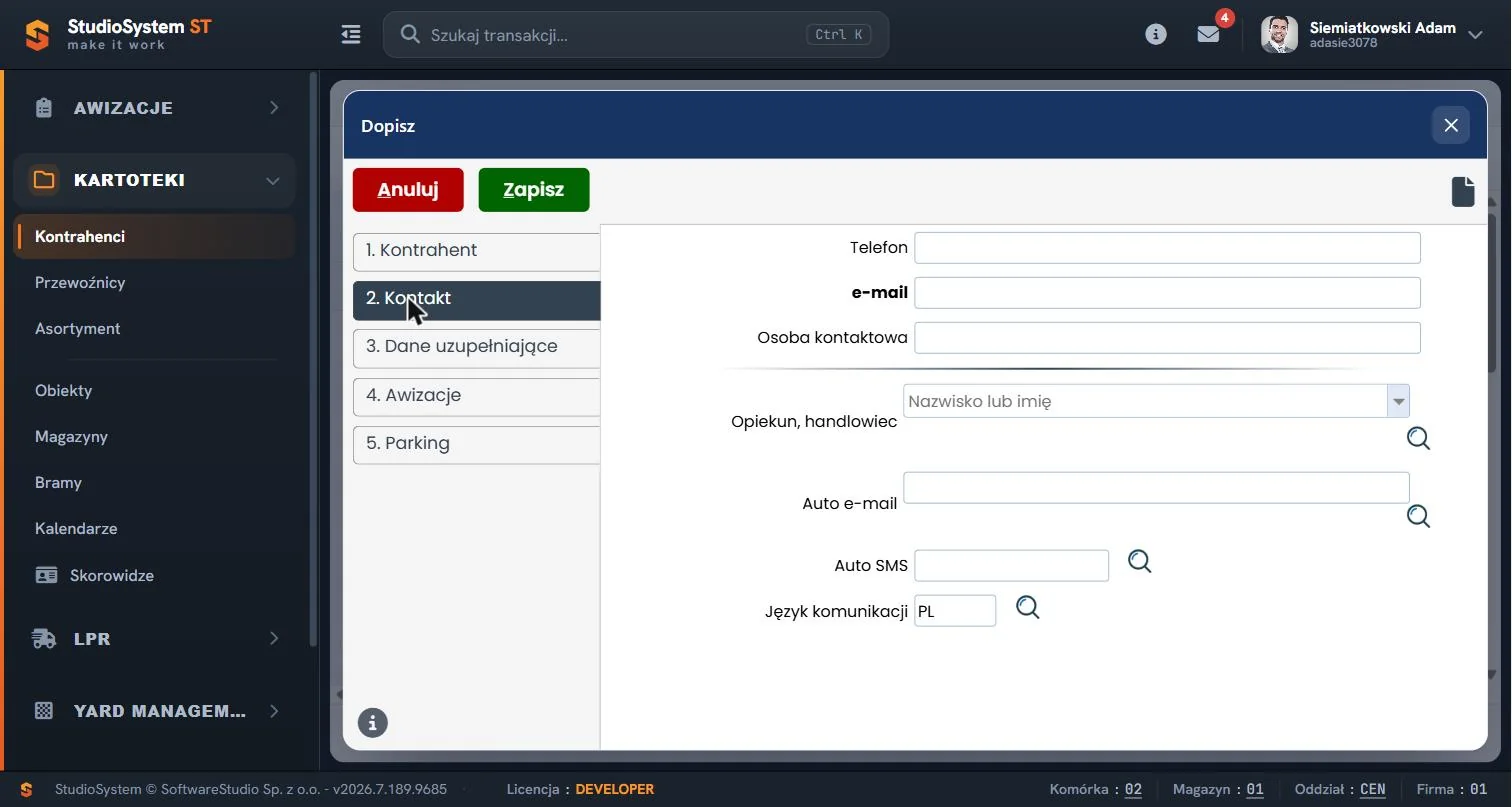Image resolution: width=1512 pixels, height=807 pixels.
Task: Expand the YARD MANAGEMENT section chevron
Action: [x=274, y=711]
